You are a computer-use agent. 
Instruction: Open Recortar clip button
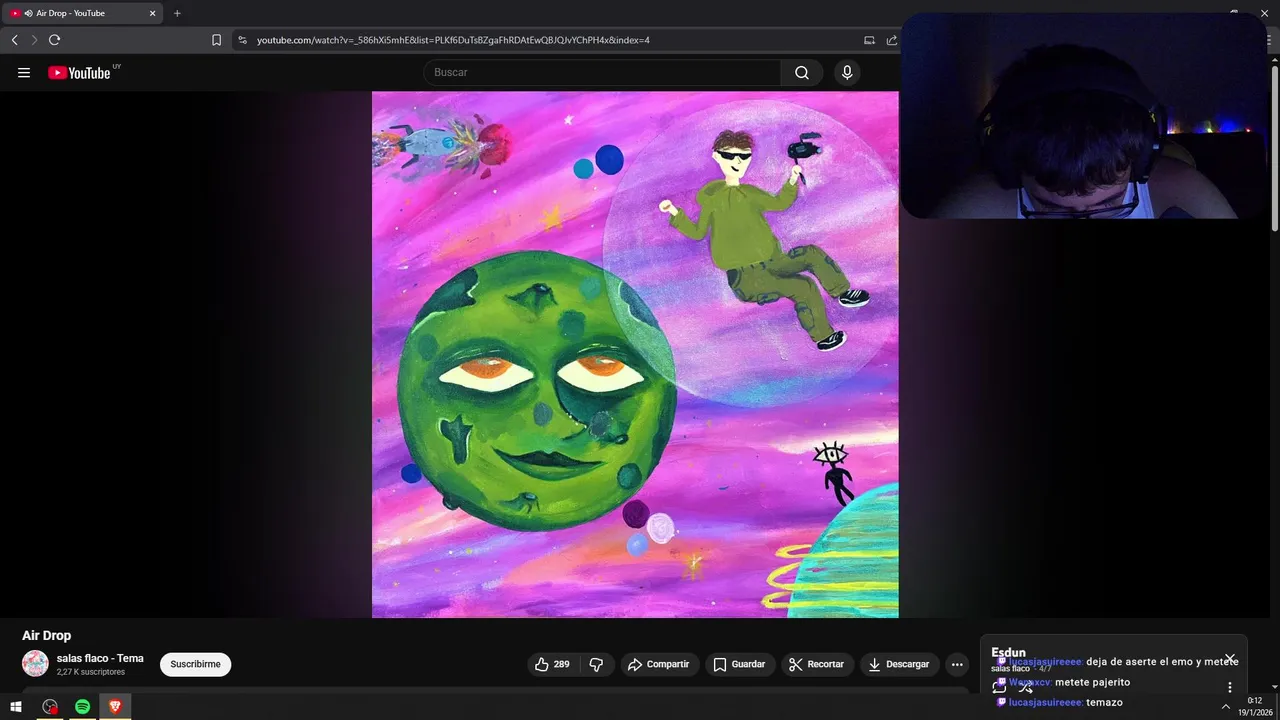pyautogui.click(x=816, y=664)
